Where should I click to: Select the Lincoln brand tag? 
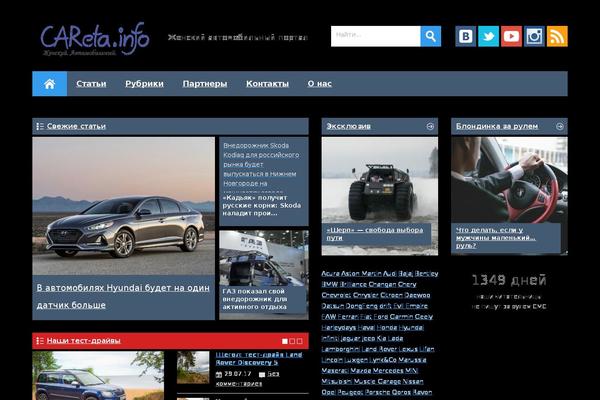(331, 360)
